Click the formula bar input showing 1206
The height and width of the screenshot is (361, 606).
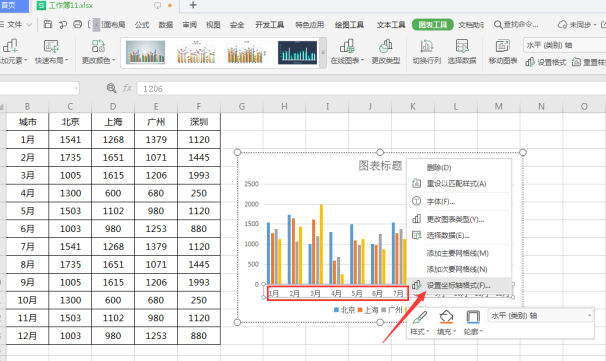coord(371,89)
